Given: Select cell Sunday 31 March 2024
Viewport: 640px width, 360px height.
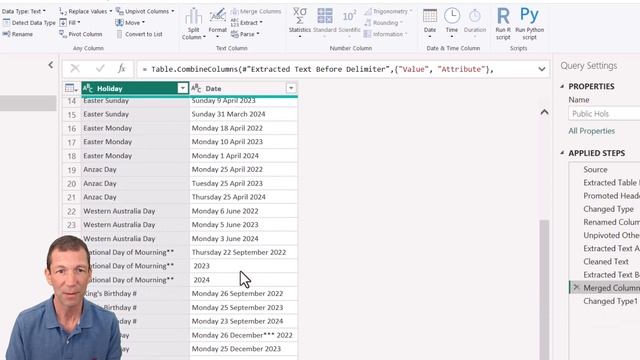Looking at the screenshot, I should pos(244,114).
